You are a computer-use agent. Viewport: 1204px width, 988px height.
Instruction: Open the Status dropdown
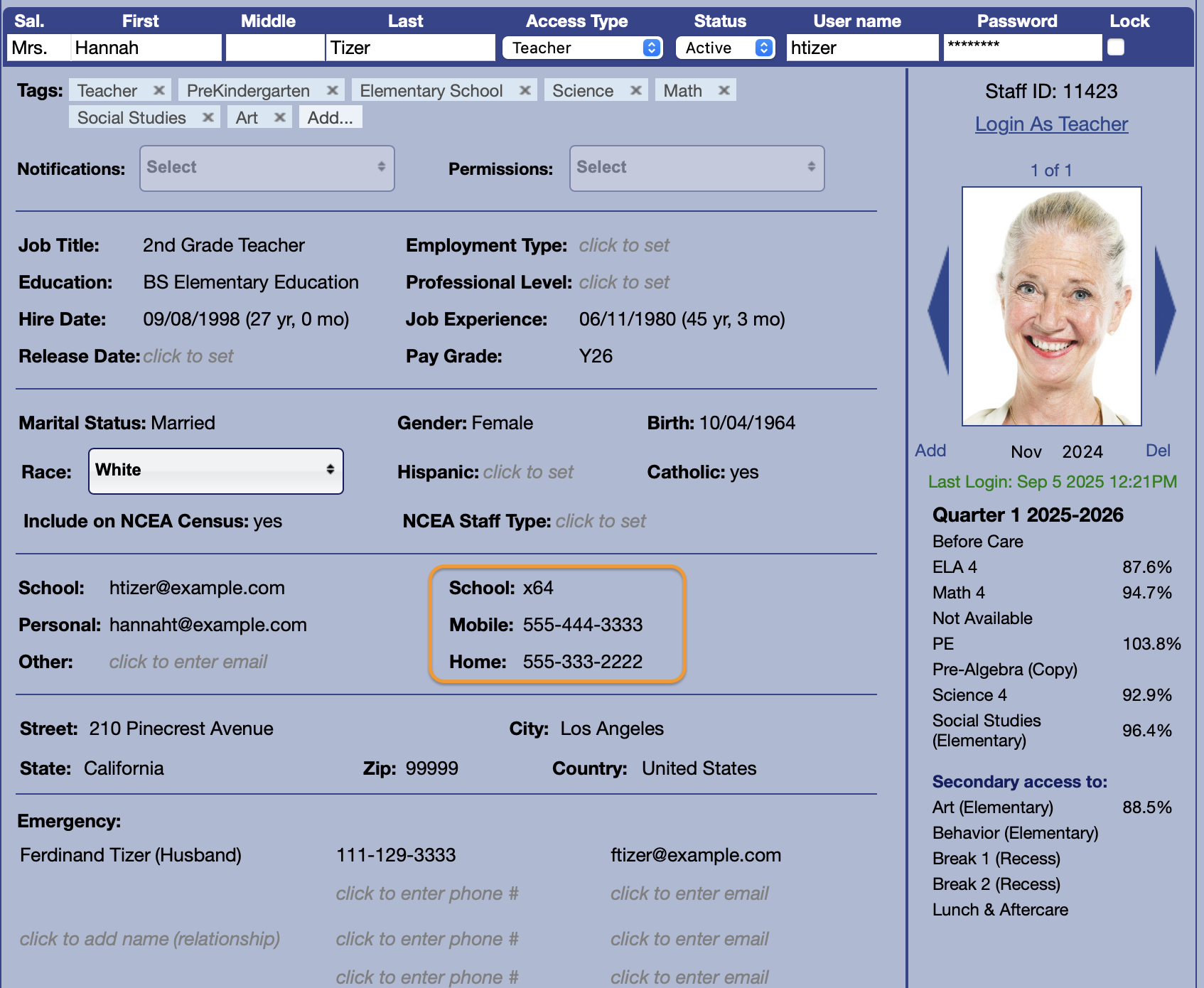(x=725, y=48)
